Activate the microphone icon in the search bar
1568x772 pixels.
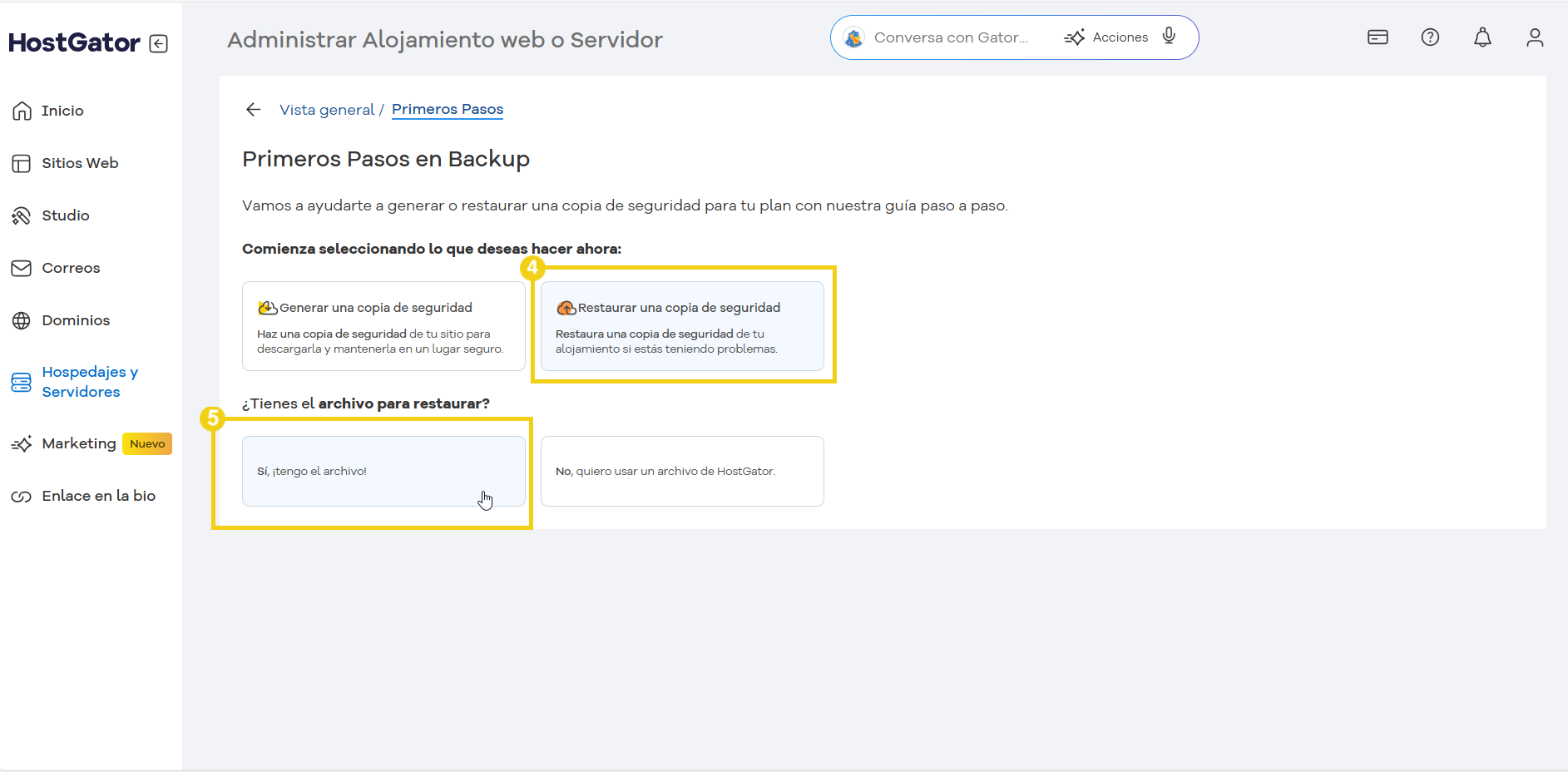point(1169,37)
